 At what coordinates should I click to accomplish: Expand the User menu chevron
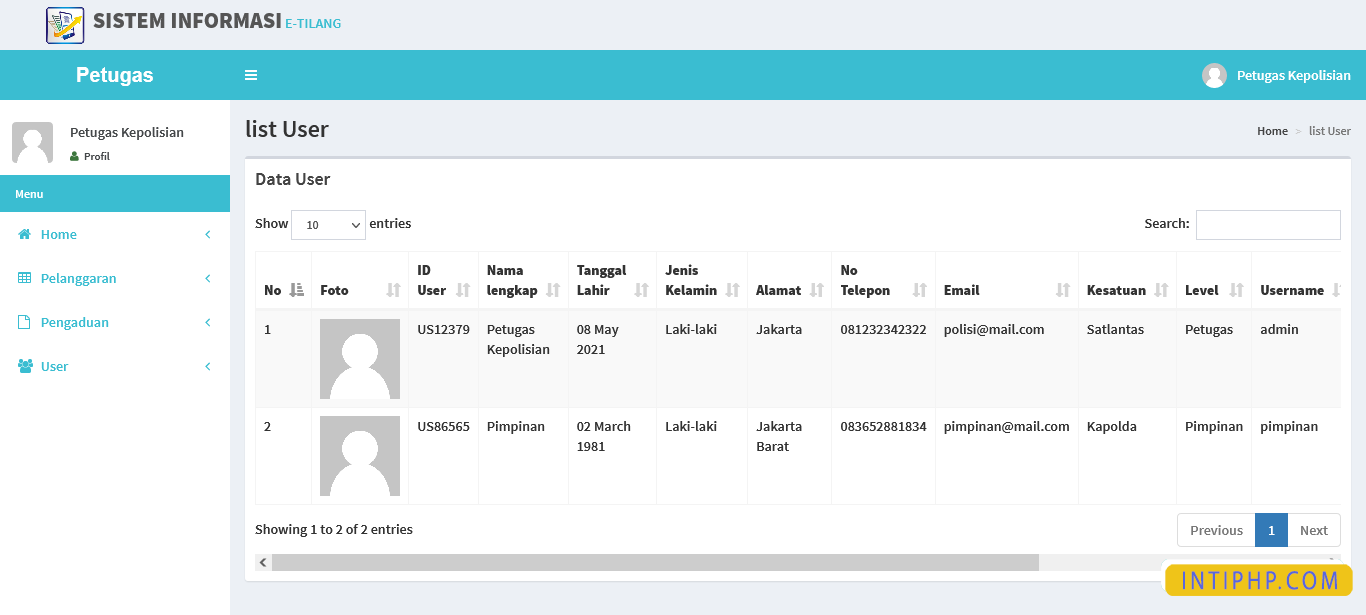208,366
